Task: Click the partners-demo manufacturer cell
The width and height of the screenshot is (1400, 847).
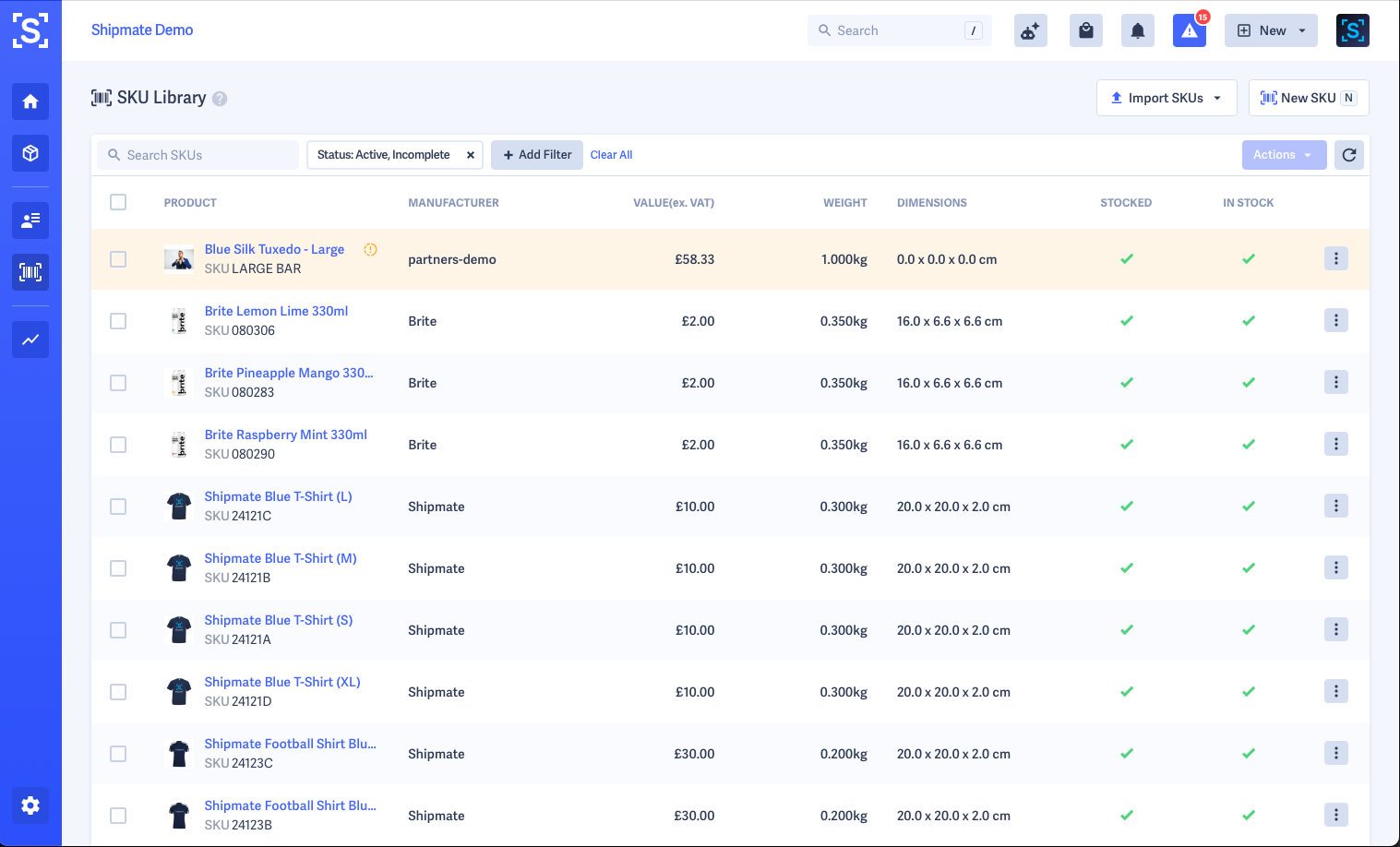Action: [x=452, y=259]
